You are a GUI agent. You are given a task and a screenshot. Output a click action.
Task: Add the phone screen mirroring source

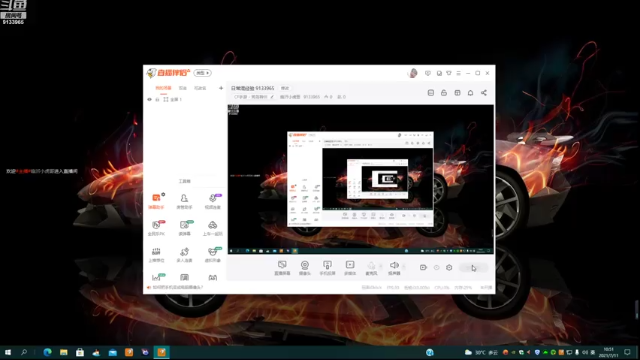point(327,268)
